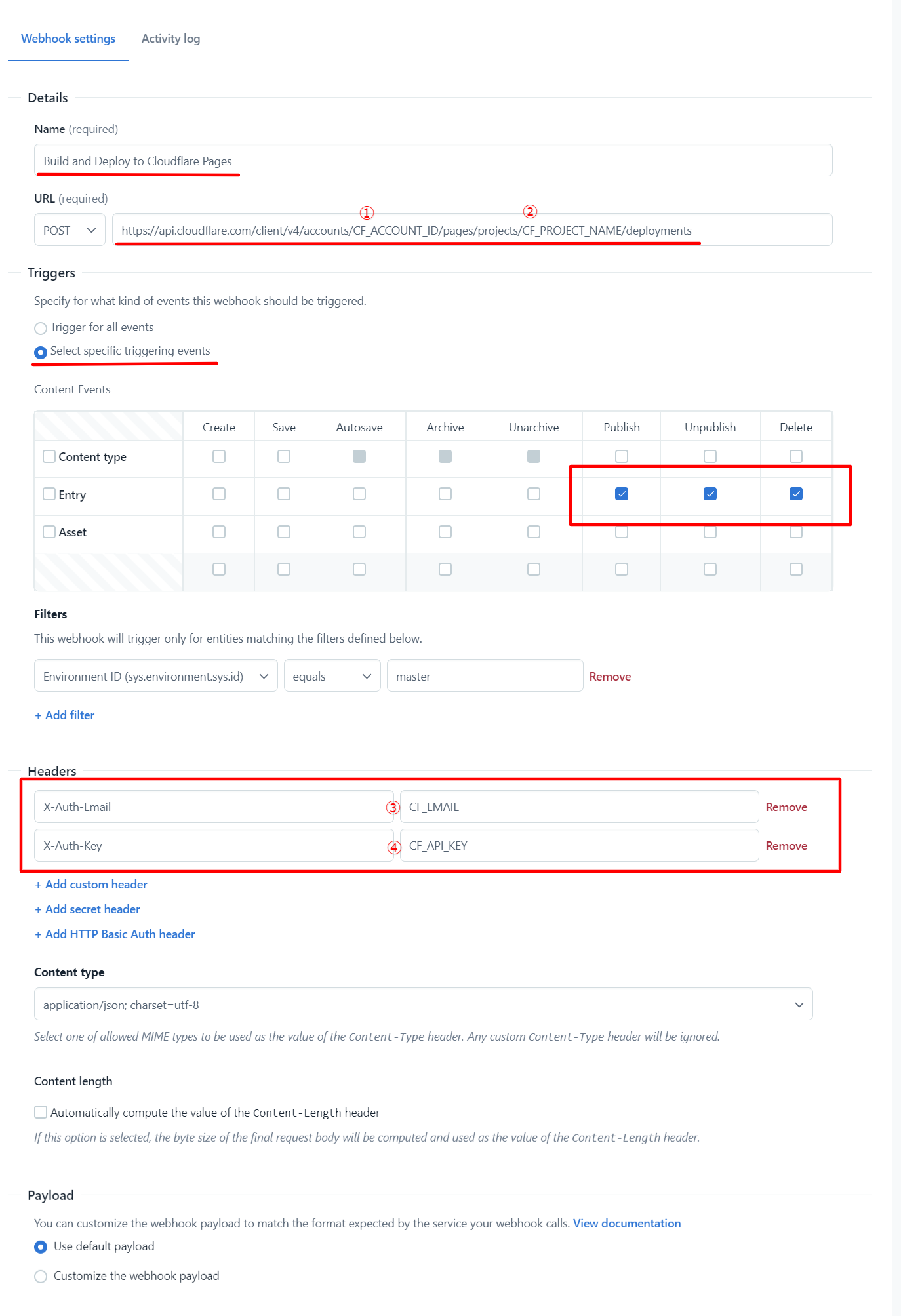Screen dimensions: 901x1316
Task: Check Asset Unarchive checkbox
Action: (534, 532)
